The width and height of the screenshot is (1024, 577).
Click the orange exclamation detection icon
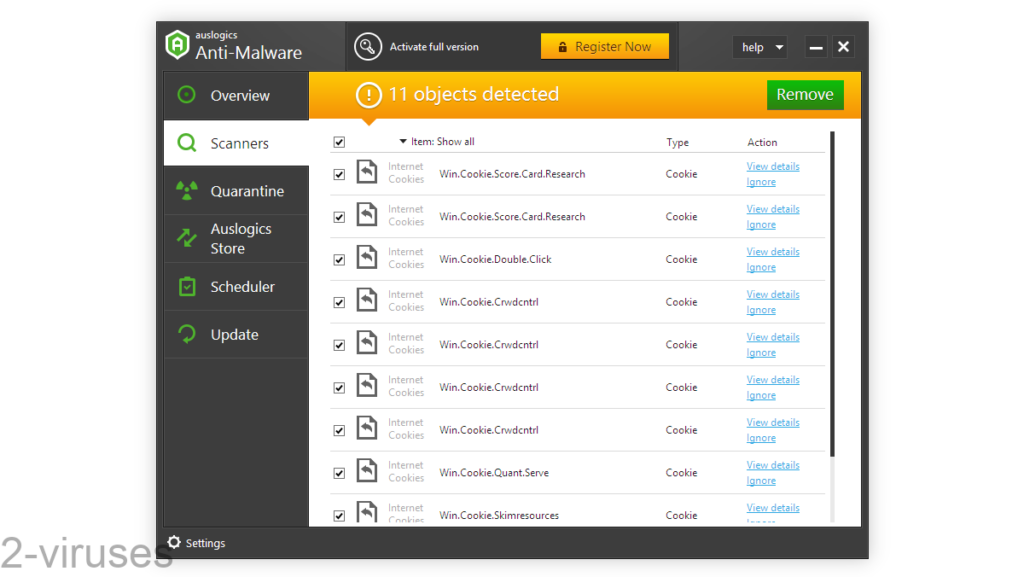click(368, 94)
